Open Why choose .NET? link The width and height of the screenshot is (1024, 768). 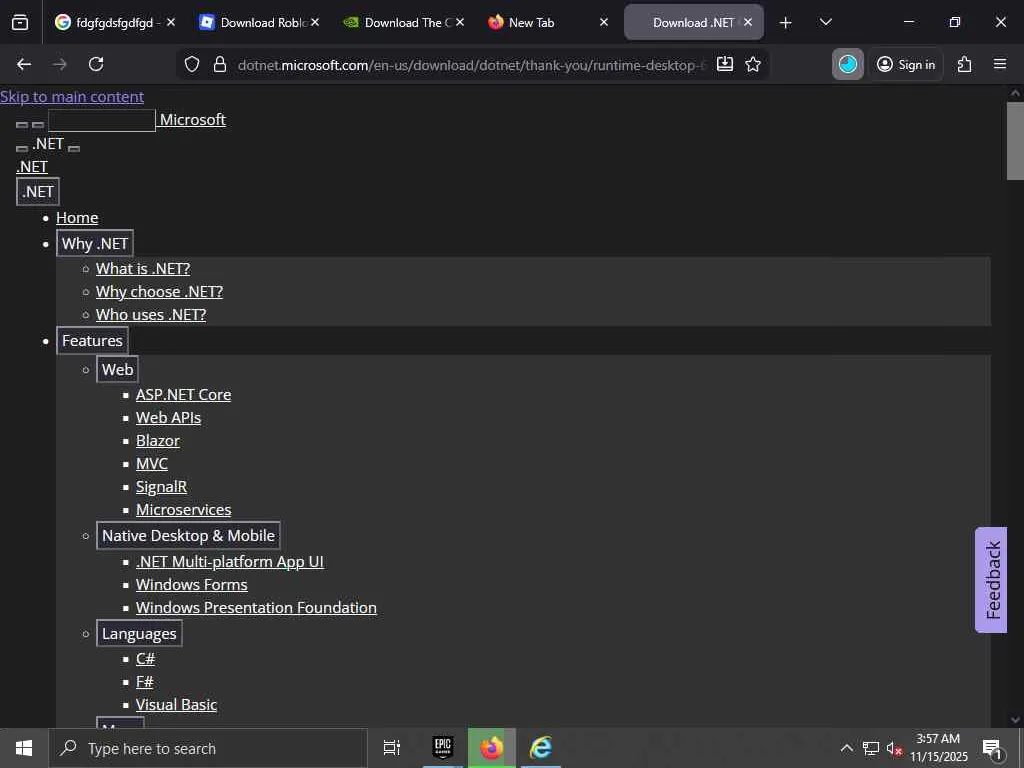(159, 291)
